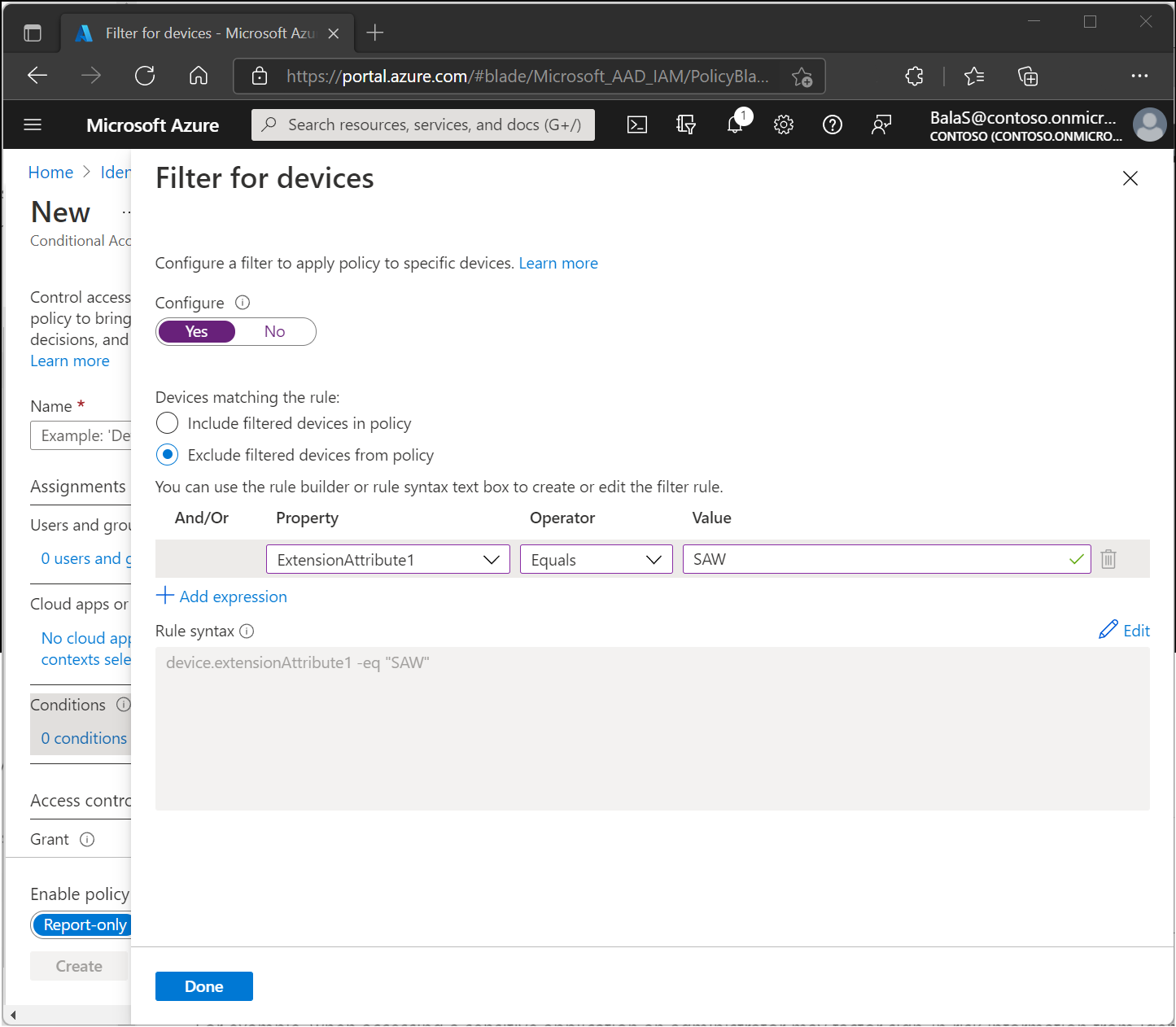Set Configure toggle to No
Image resolution: width=1176 pixels, height=1027 pixels.
coord(274,331)
